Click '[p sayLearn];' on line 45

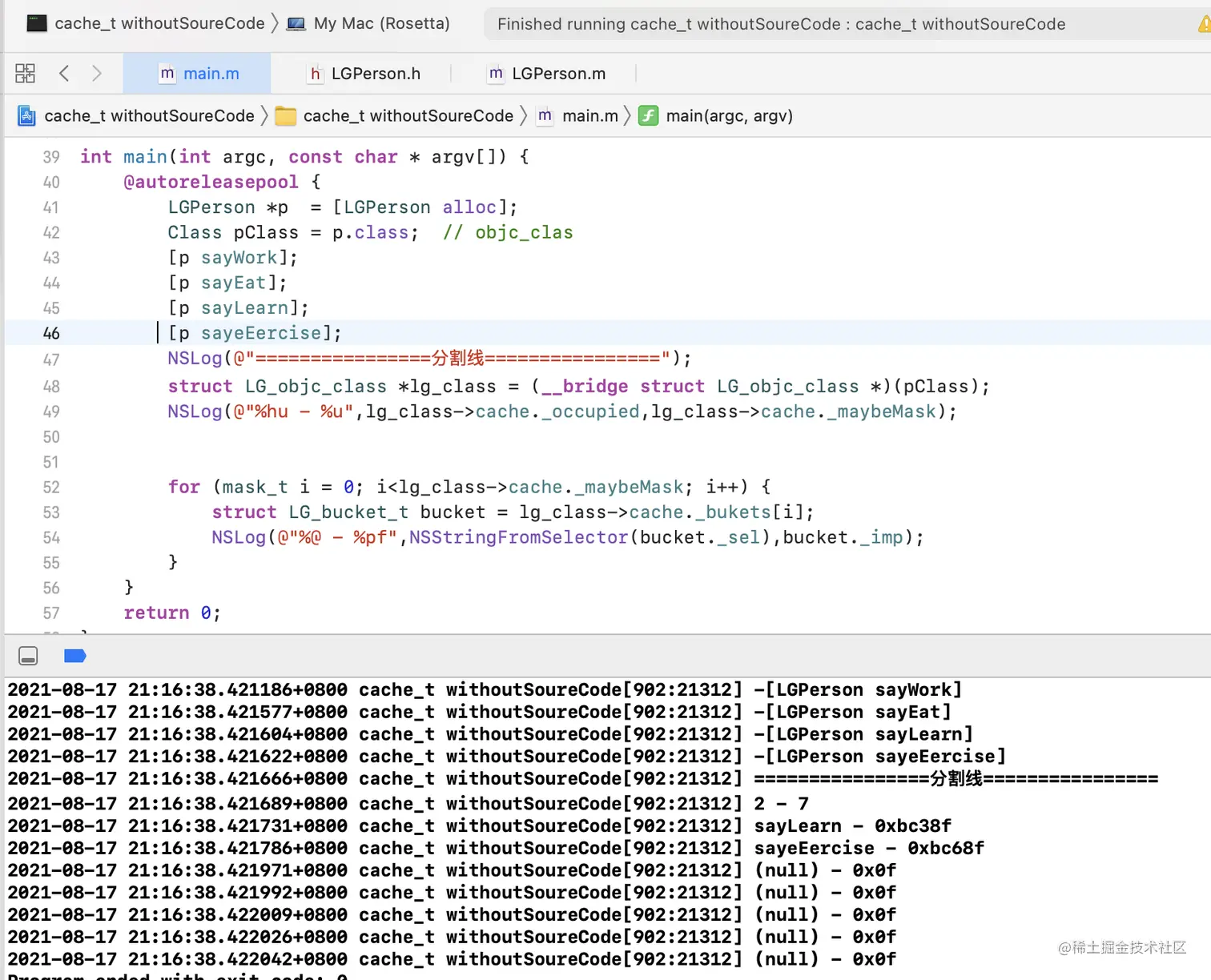[x=238, y=308]
